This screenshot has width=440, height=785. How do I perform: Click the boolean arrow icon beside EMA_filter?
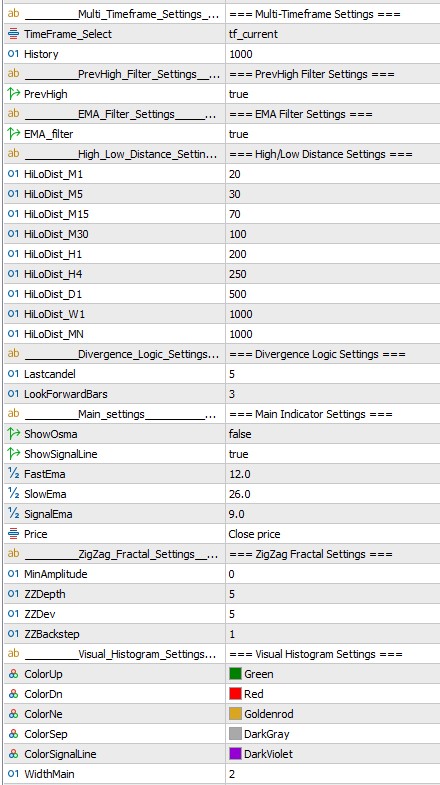coord(14,134)
